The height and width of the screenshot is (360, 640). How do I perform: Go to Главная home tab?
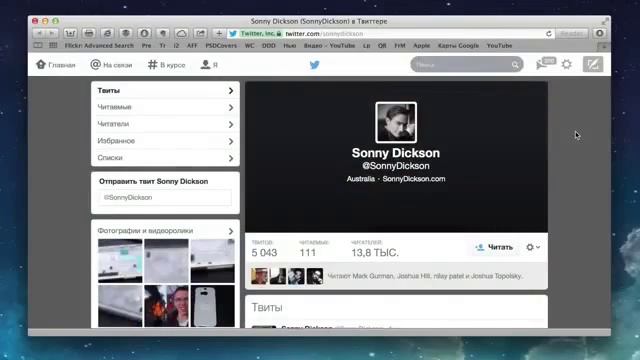[x=56, y=65]
